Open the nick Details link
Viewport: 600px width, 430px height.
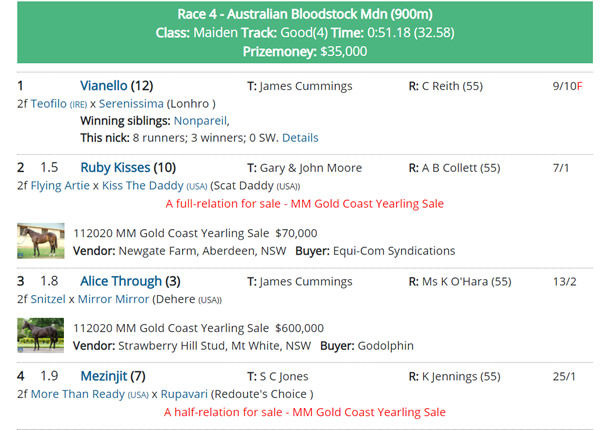pos(300,137)
